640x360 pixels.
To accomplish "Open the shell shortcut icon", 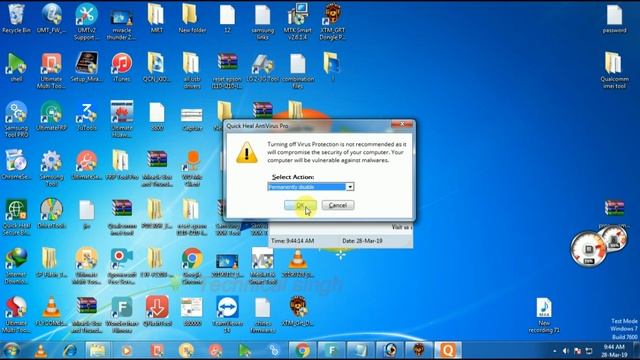I will click(16, 67).
